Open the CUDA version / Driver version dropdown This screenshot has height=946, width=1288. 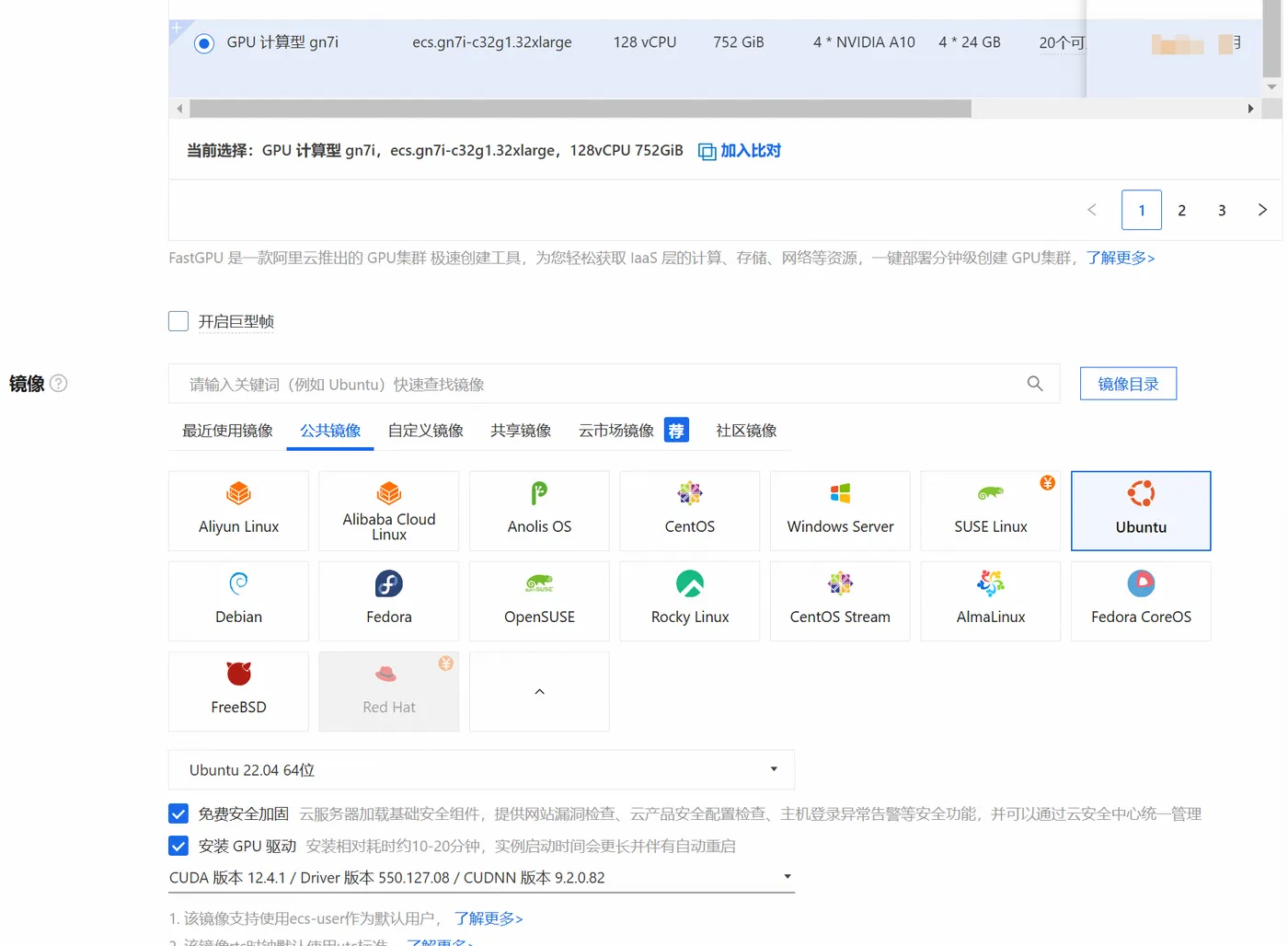pyautogui.click(x=481, y=878)
